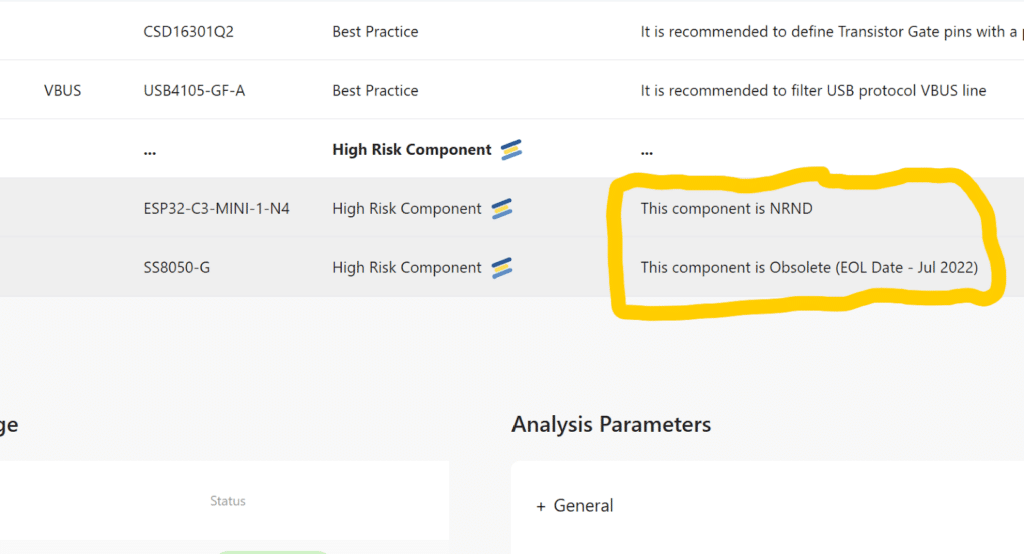Click the risk icon in the SS8050-G row

[501, 268]
